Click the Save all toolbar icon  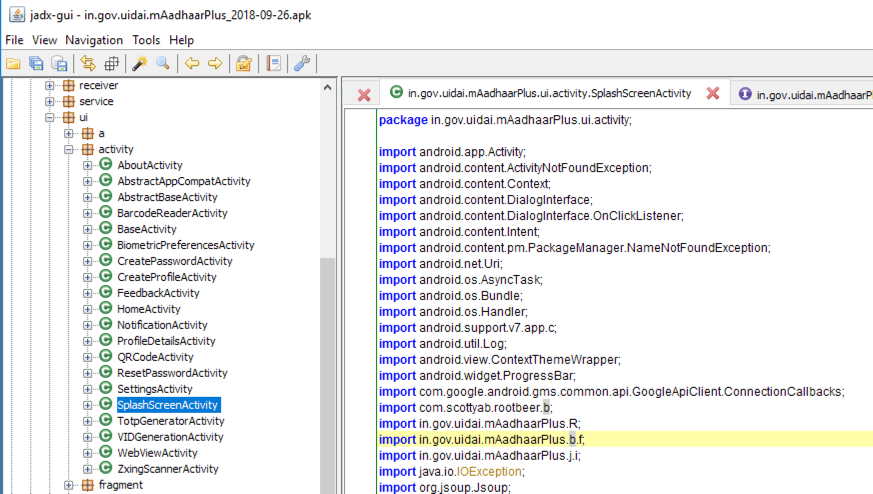click(x=37, y=64)
